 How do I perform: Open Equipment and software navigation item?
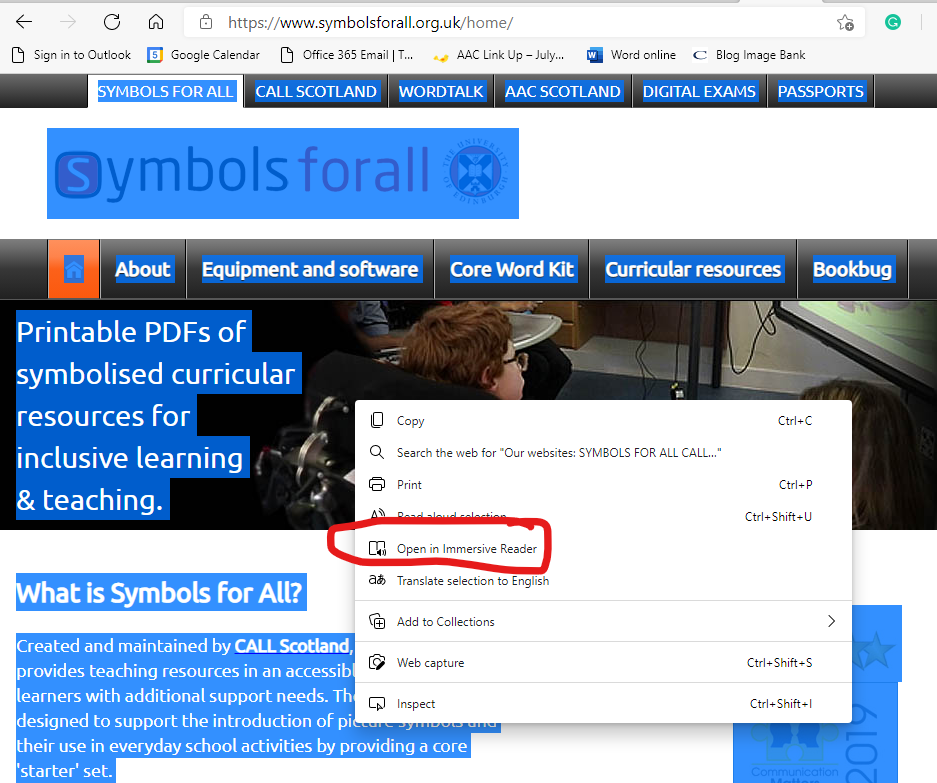[x=310, y=269]
